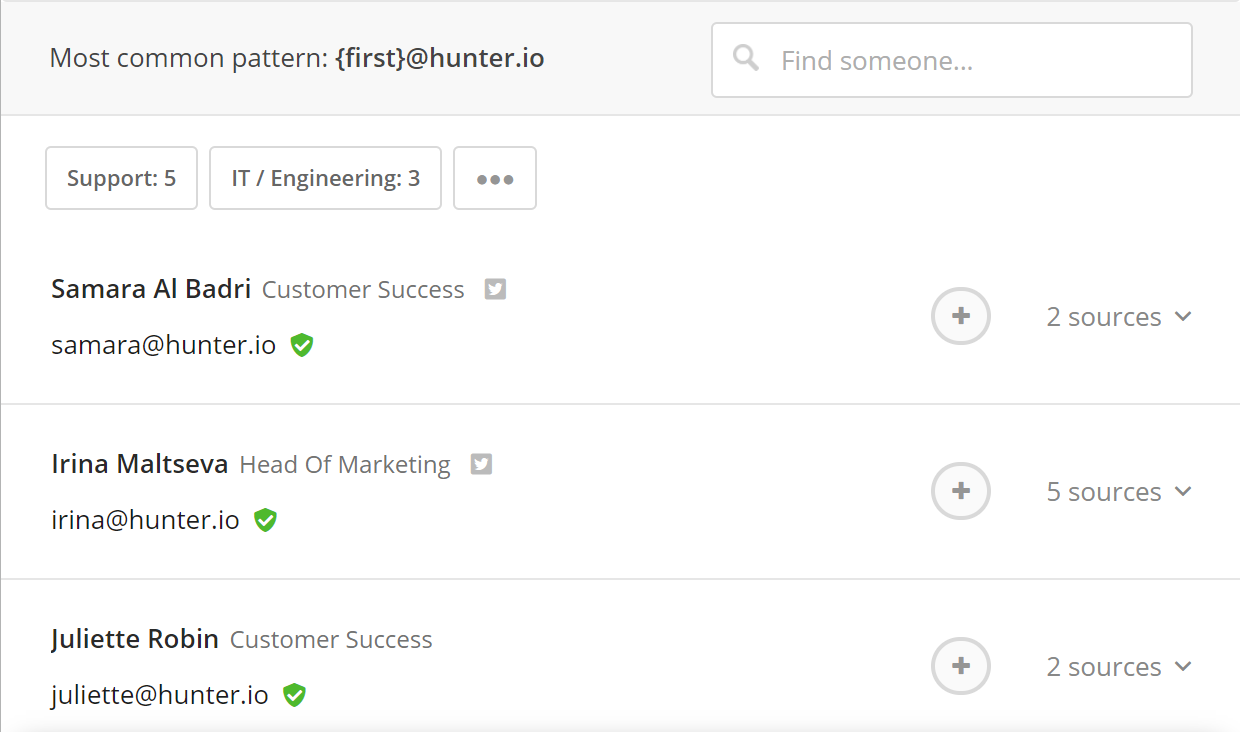This screenshot has height=732, width=1240.
Task: Select the irina@hunter.io email address
Action: (x=145, y=521)
